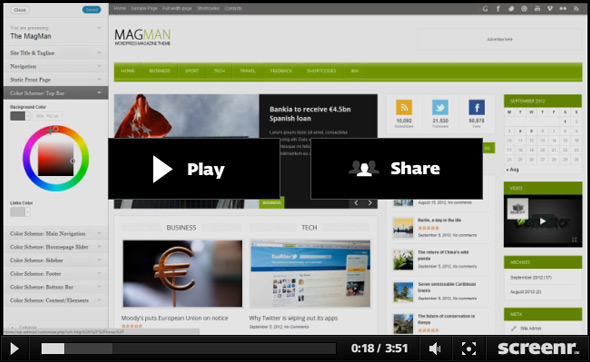The width and height of the screenshot is (590, 362).
Task: Open the BUSINESS item in the green menu
Action: point(160,71)
